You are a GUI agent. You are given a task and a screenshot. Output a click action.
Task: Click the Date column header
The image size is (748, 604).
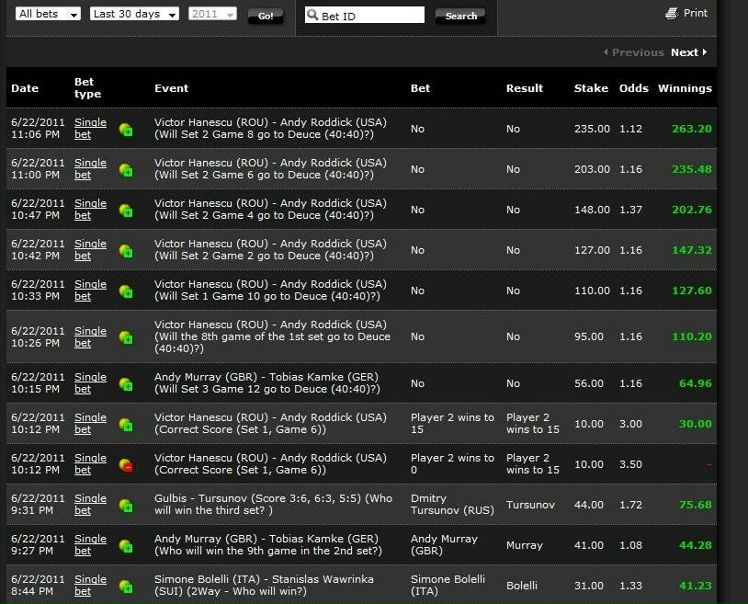tap(25, 88)
